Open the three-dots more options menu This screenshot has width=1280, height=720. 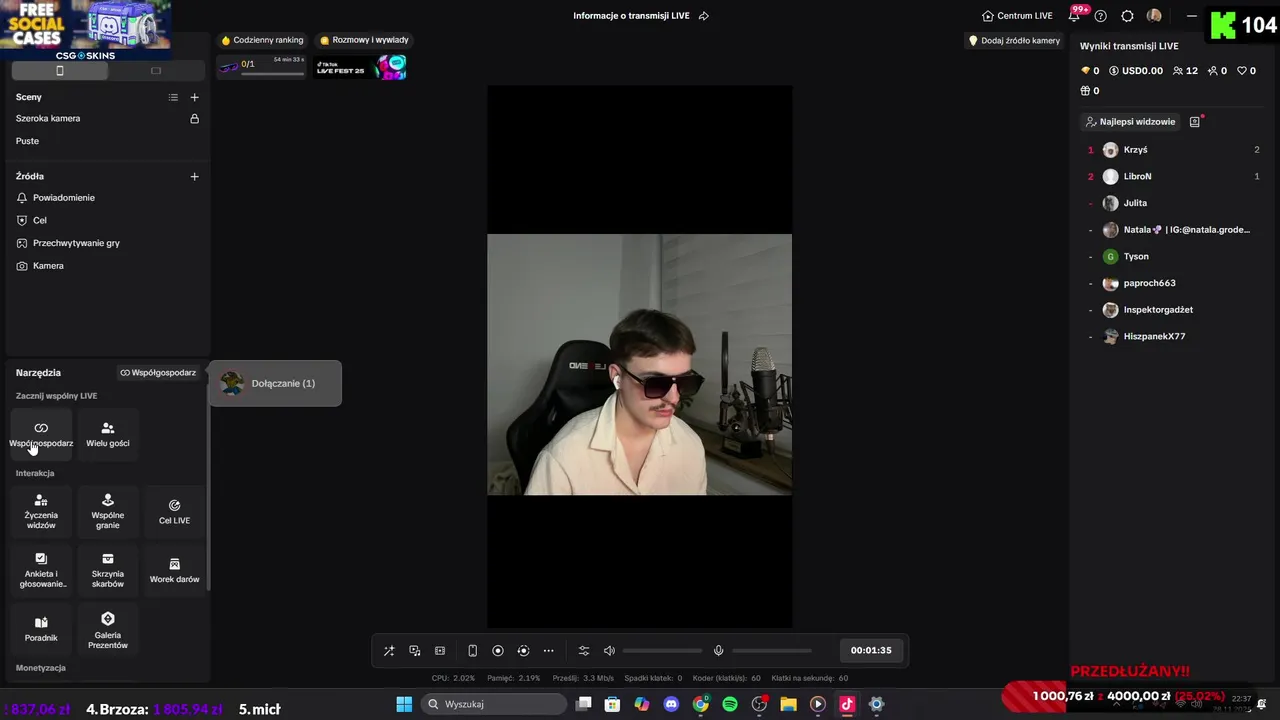[x=548, y=651]
